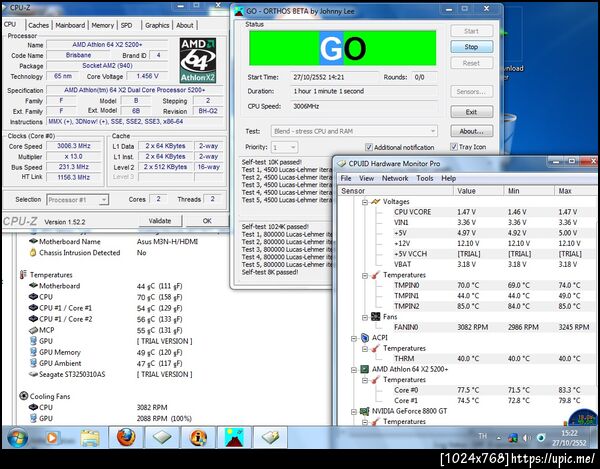Screen dimensions: 600x469
Task: Click the GPU Memory icon in temperatures list
Action: (x=33, y=352)
